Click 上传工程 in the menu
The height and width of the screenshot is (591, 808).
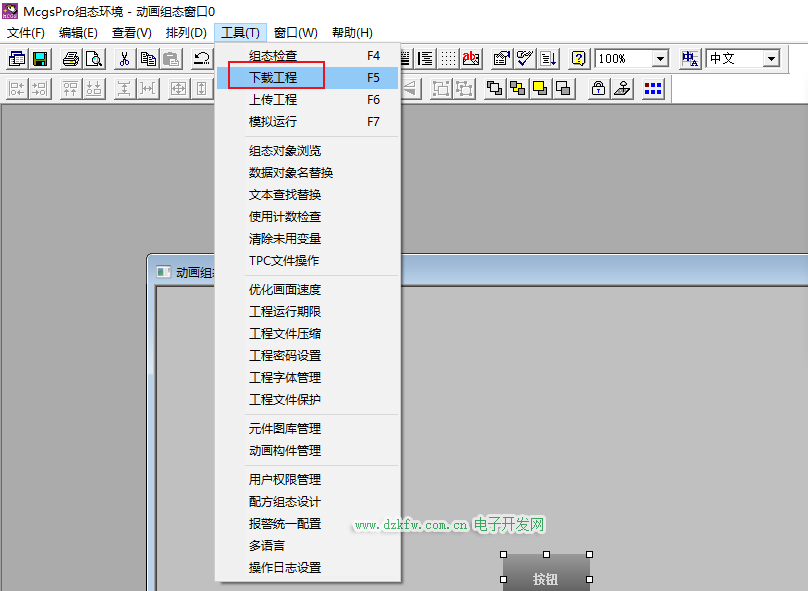(272, 100)
